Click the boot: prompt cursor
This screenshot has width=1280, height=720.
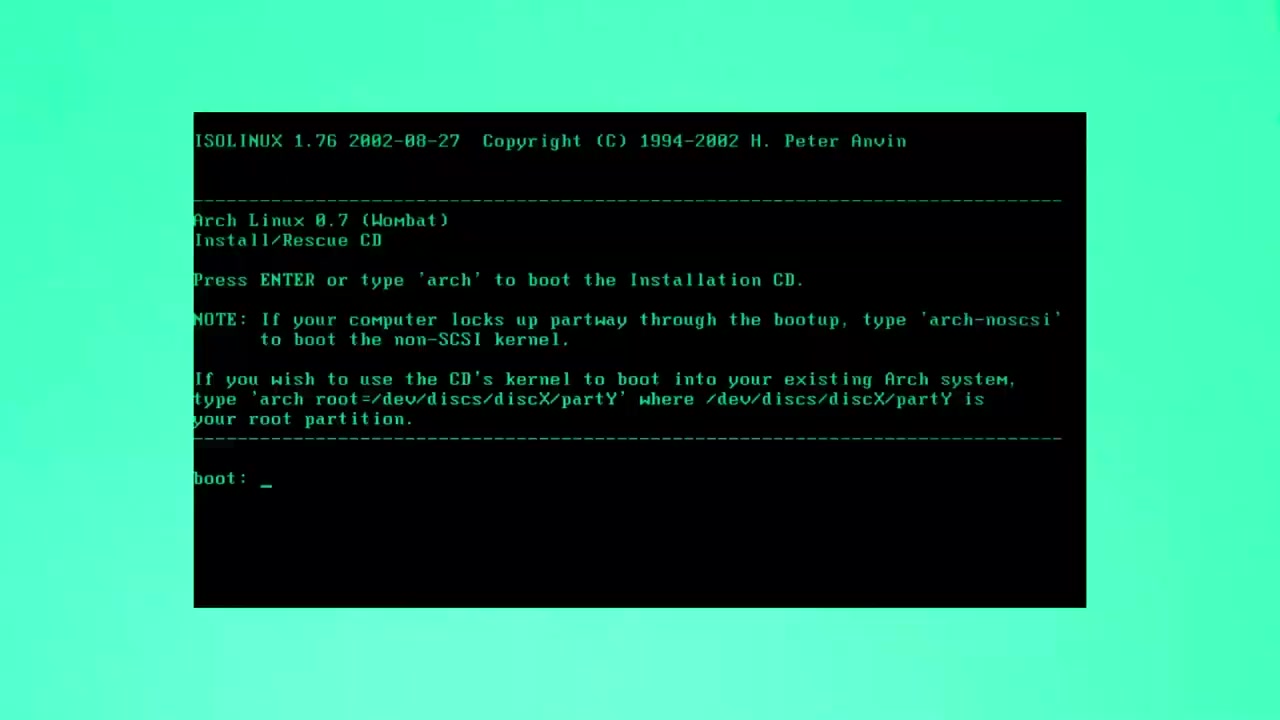coord(266,485)
